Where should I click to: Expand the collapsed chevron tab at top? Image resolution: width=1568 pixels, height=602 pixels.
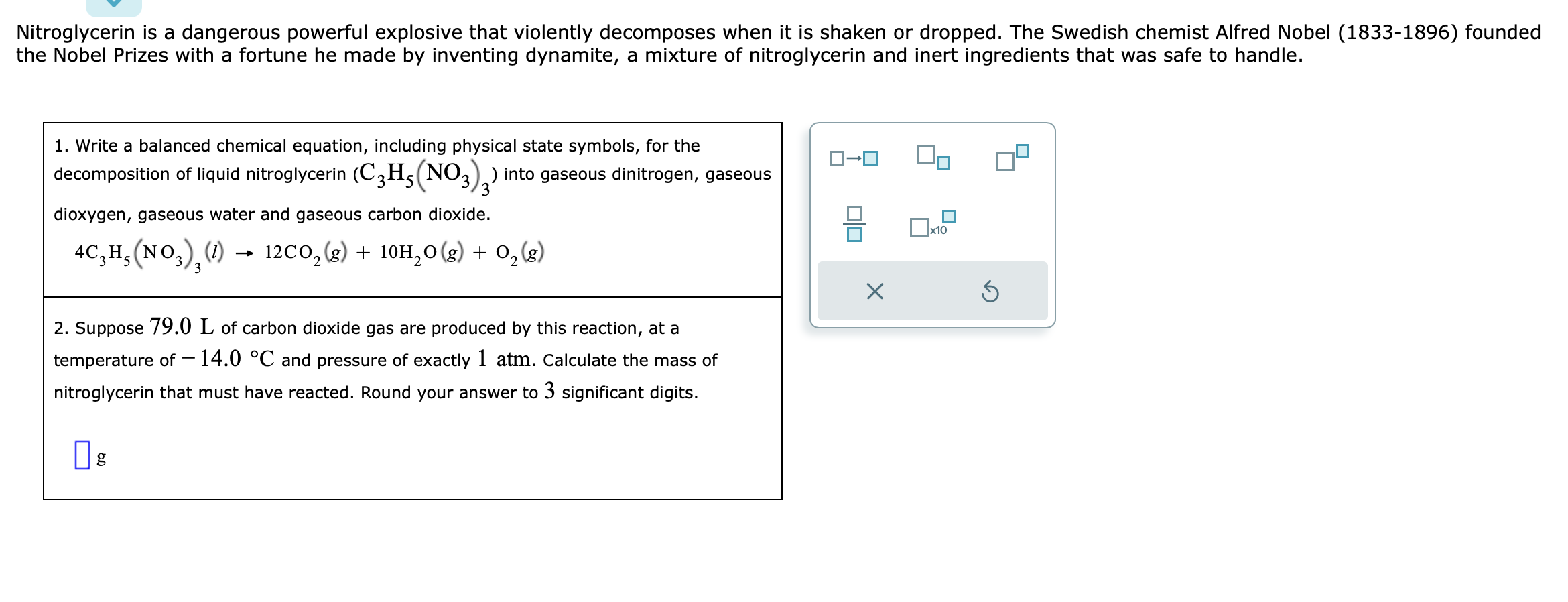114,5
